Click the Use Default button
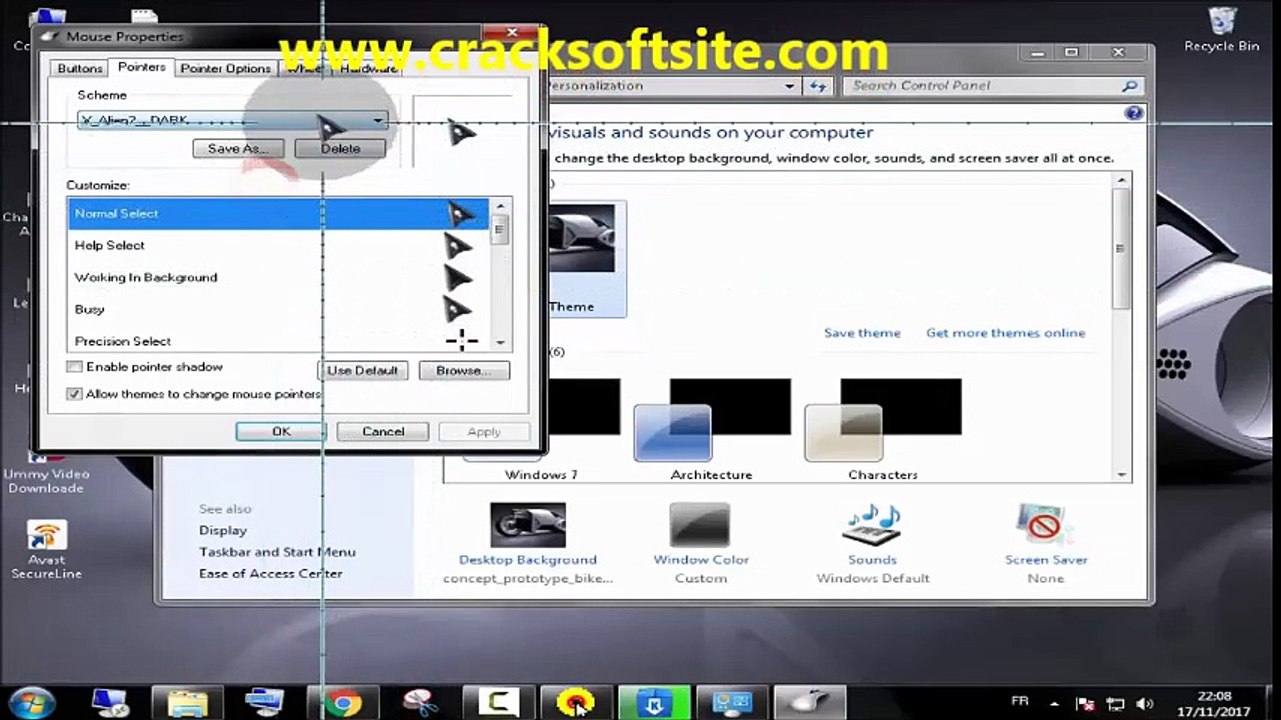 pyautogui.click(x=363, y=370)
